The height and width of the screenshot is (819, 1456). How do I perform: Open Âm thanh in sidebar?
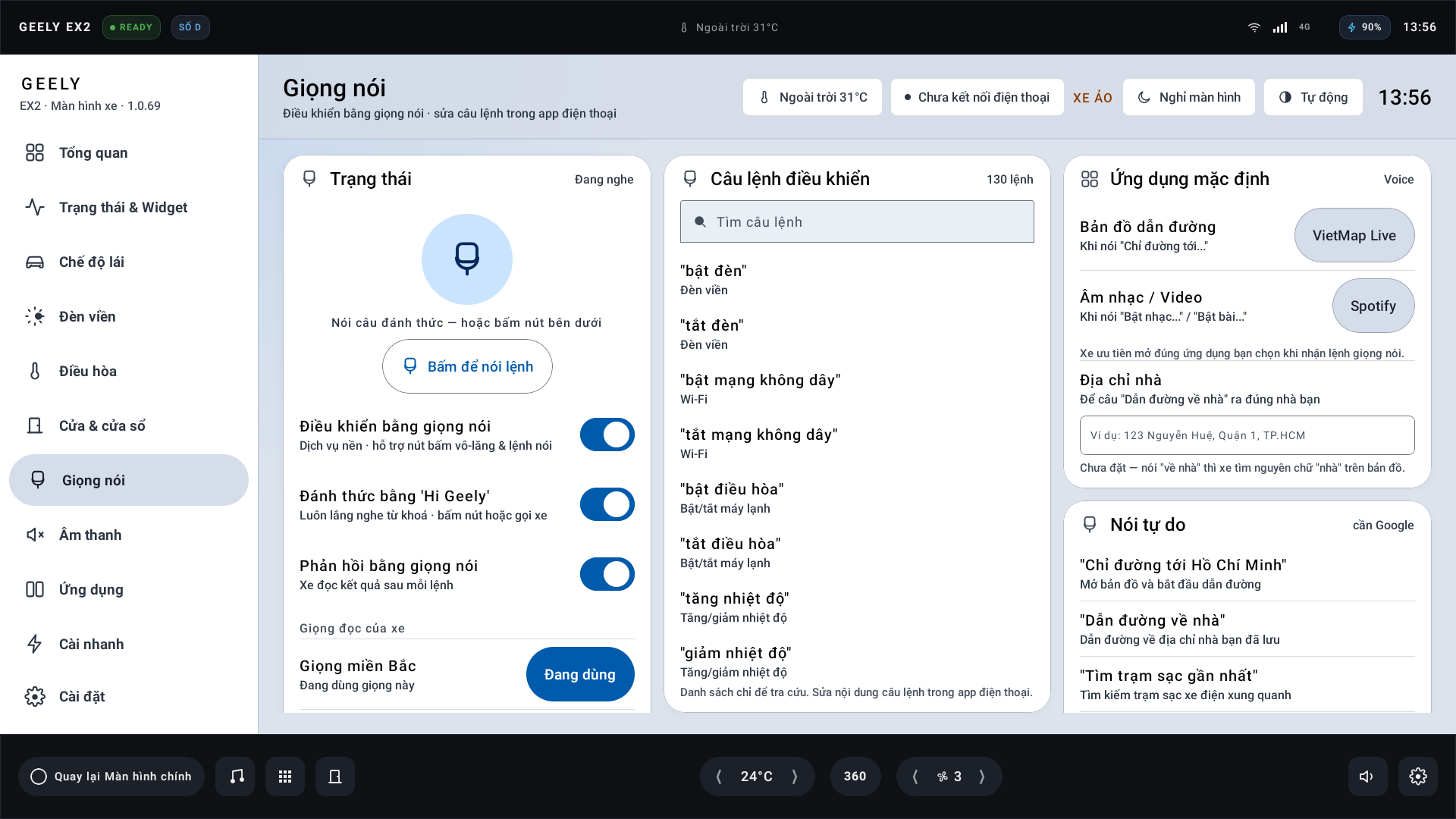coord(129,535)
